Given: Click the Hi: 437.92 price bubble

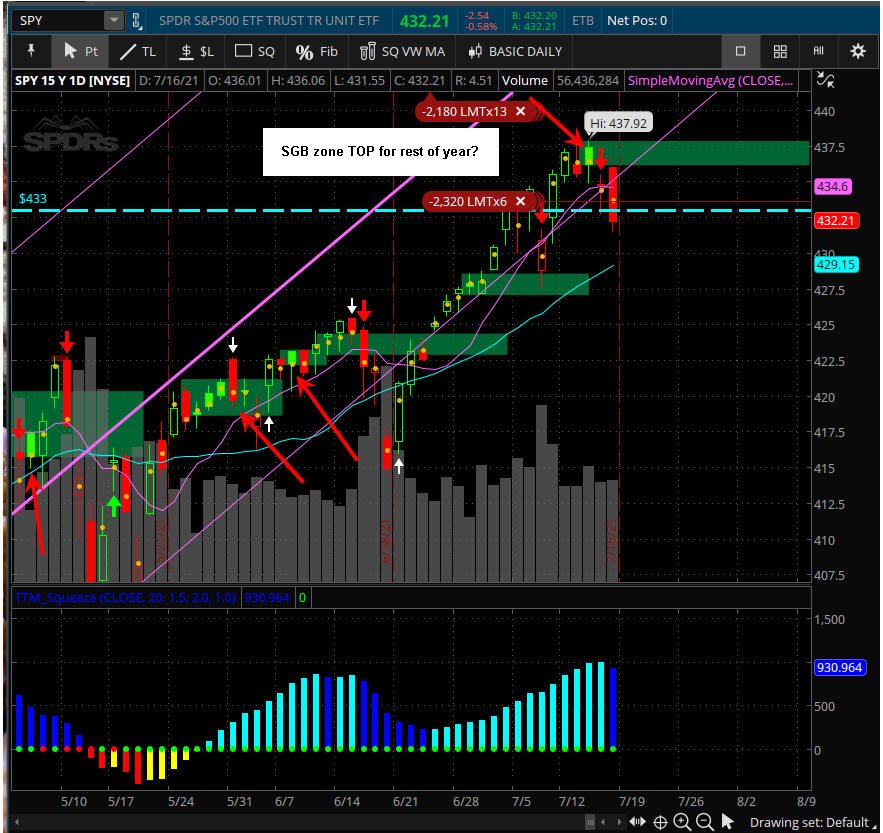Looking at the screenshot, I should point(618,123).
